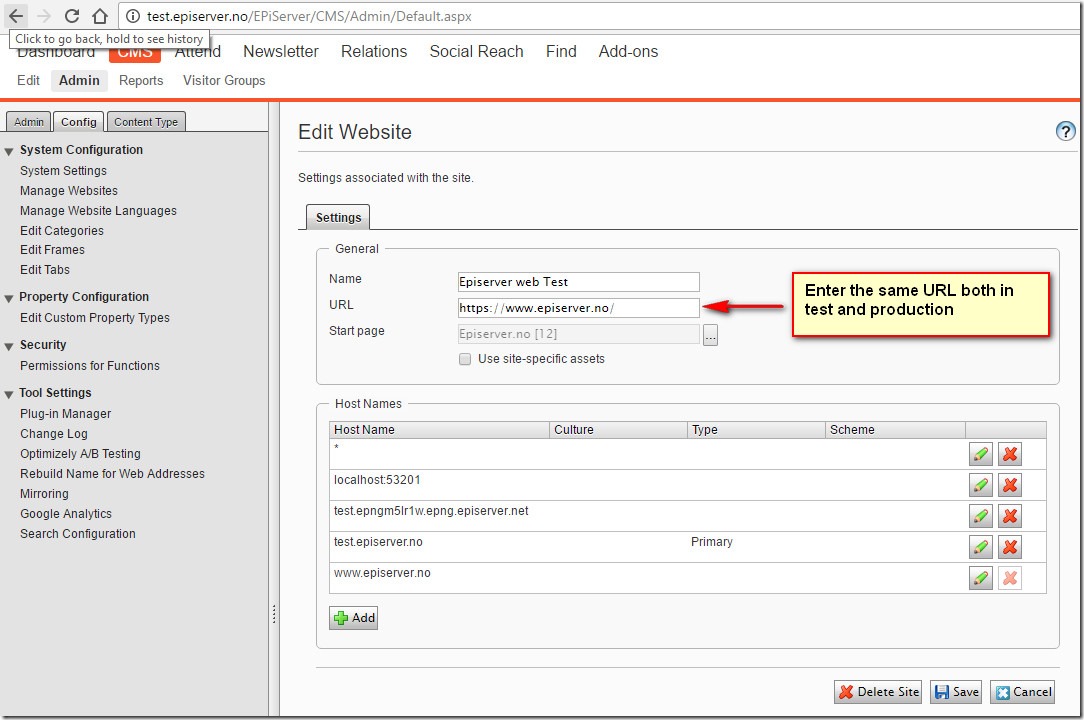Delete the wildcard * host name row
Screen dimensions: 1084x720
point(1009,454)
